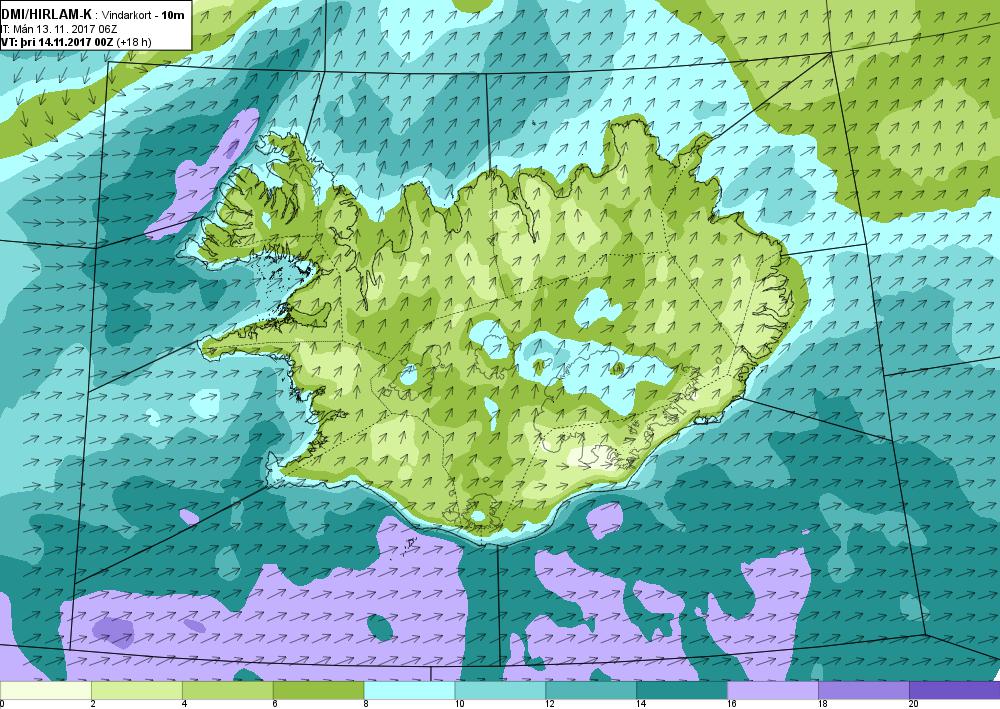Click the 6–8 m/s olive green legend swatch
The height and width of the screenshot is (709, 1000).
[x=318, y=690]
